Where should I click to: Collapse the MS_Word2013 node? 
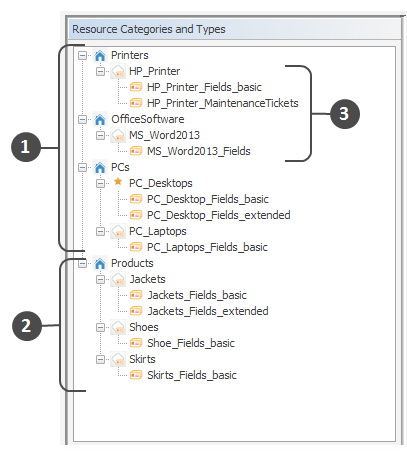[100, 135]
